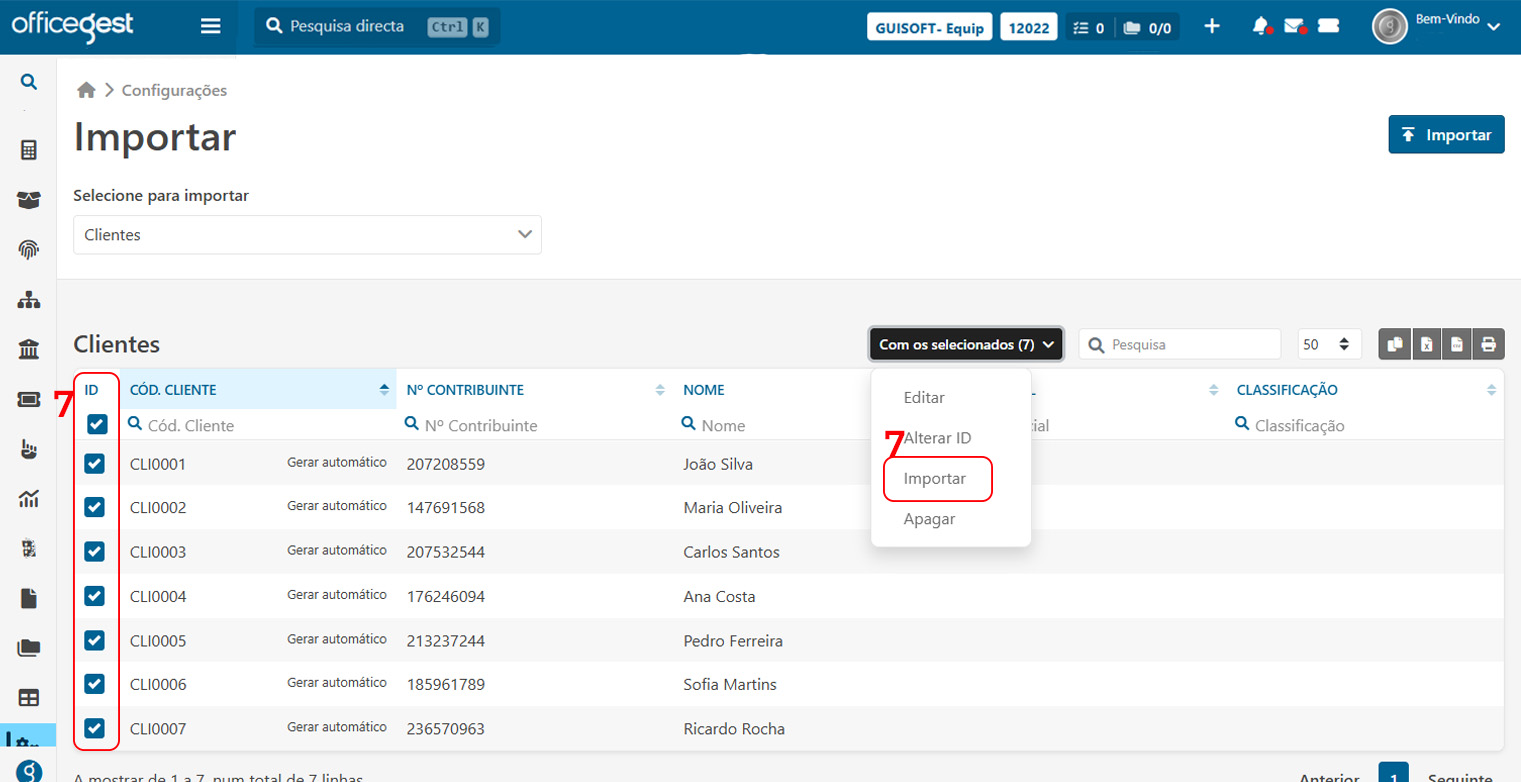Choose Editar from selected menu

click(924, 397)
